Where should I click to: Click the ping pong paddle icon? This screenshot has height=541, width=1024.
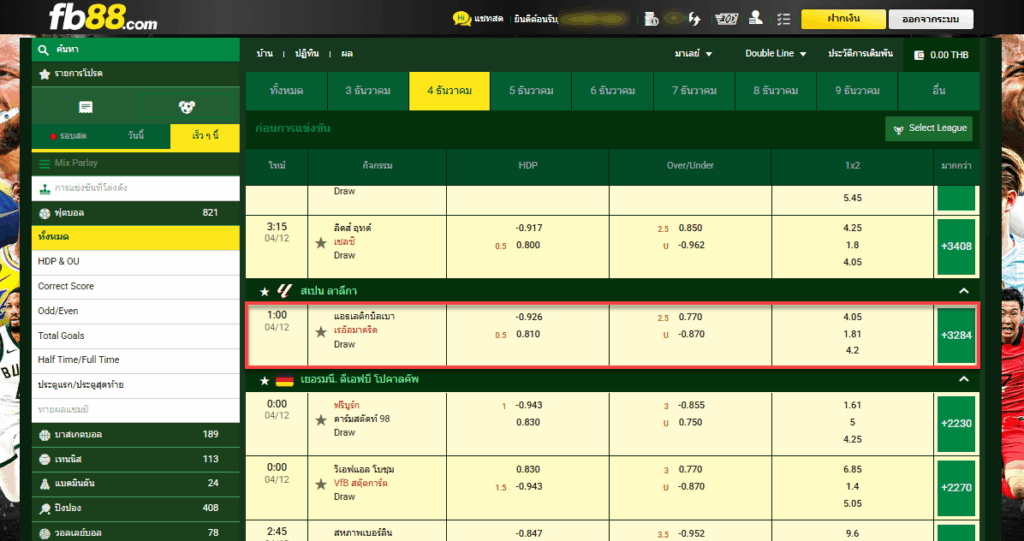(x=44, y=509)
